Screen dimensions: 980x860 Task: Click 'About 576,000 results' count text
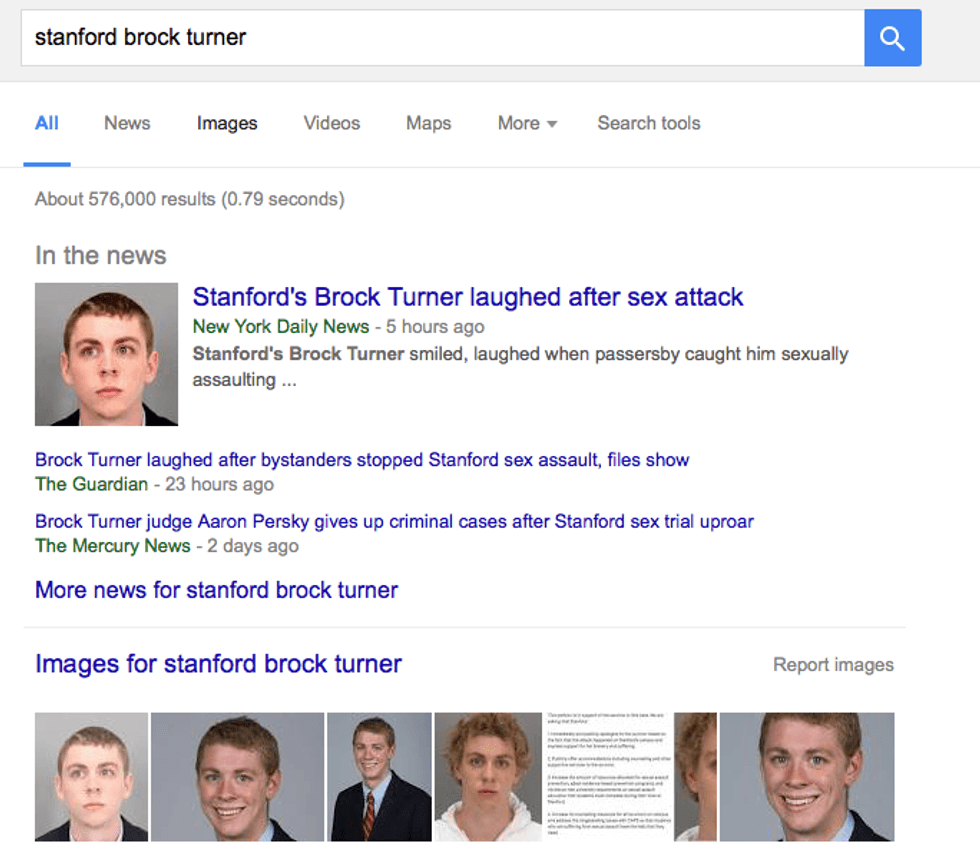189,199
